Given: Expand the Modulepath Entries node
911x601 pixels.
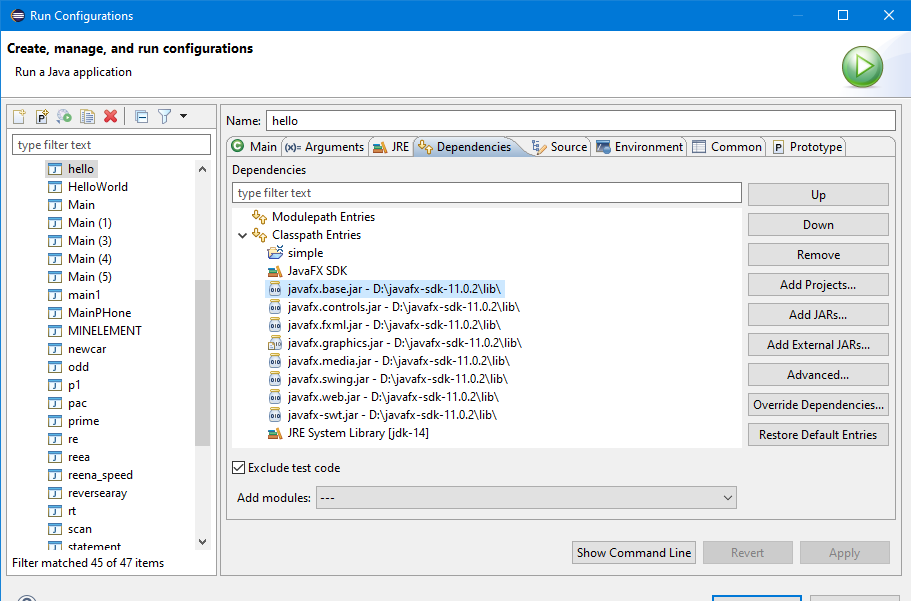Looking at the screenshot, I should 244,216.
